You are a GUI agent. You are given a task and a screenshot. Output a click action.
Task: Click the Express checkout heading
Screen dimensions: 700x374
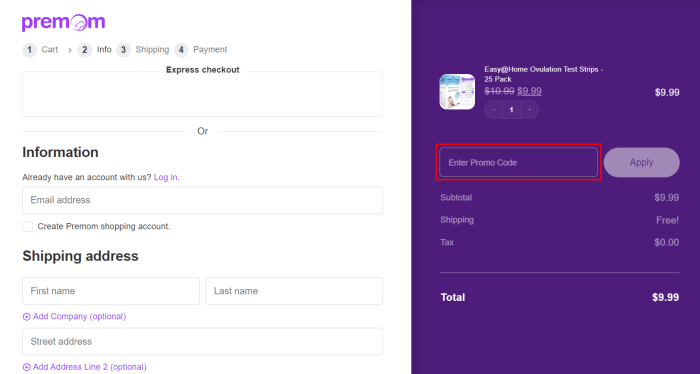tap(203, 70)
